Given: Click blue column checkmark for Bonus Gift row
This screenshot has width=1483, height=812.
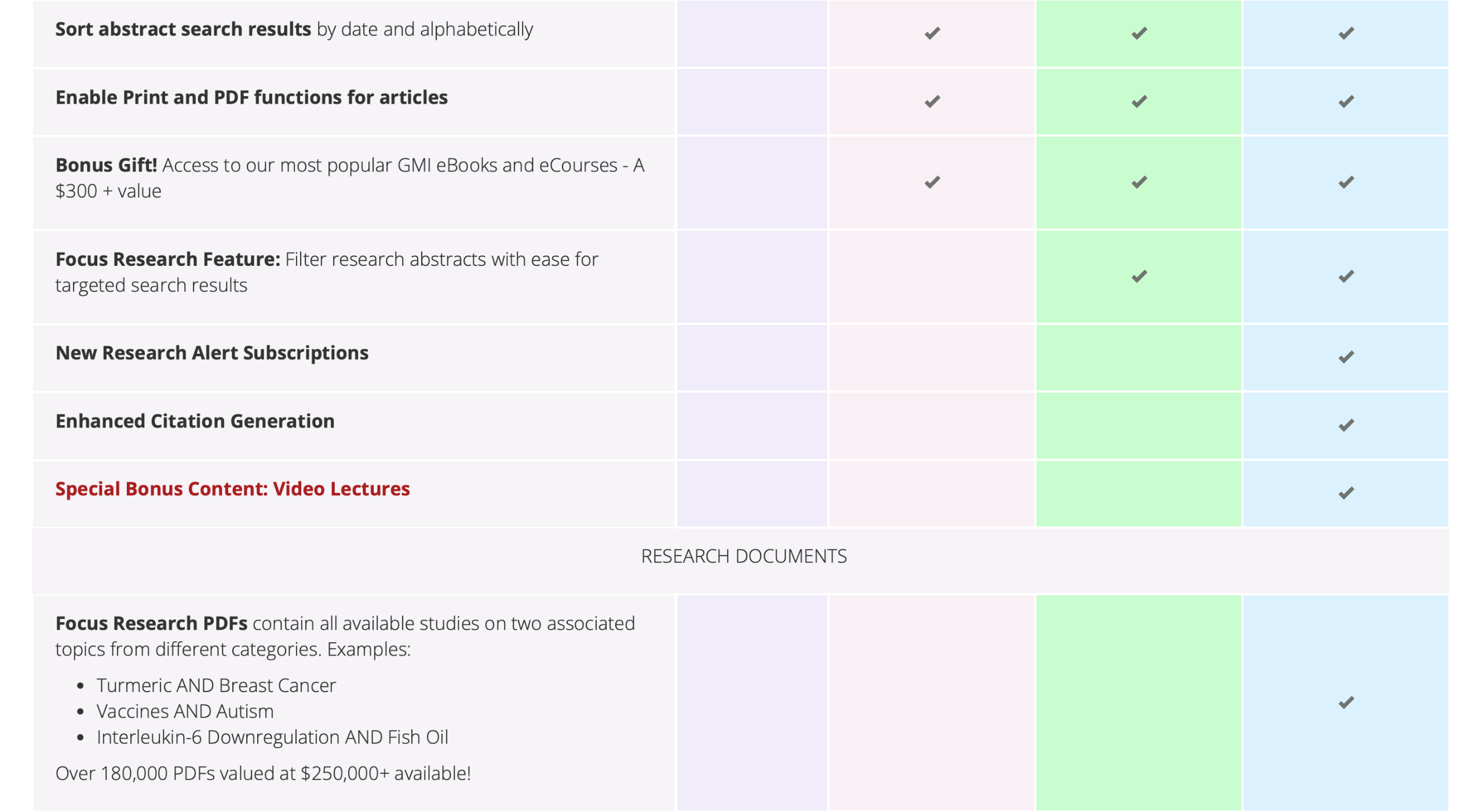Looking at the screenshot, I should [1345, 182].
